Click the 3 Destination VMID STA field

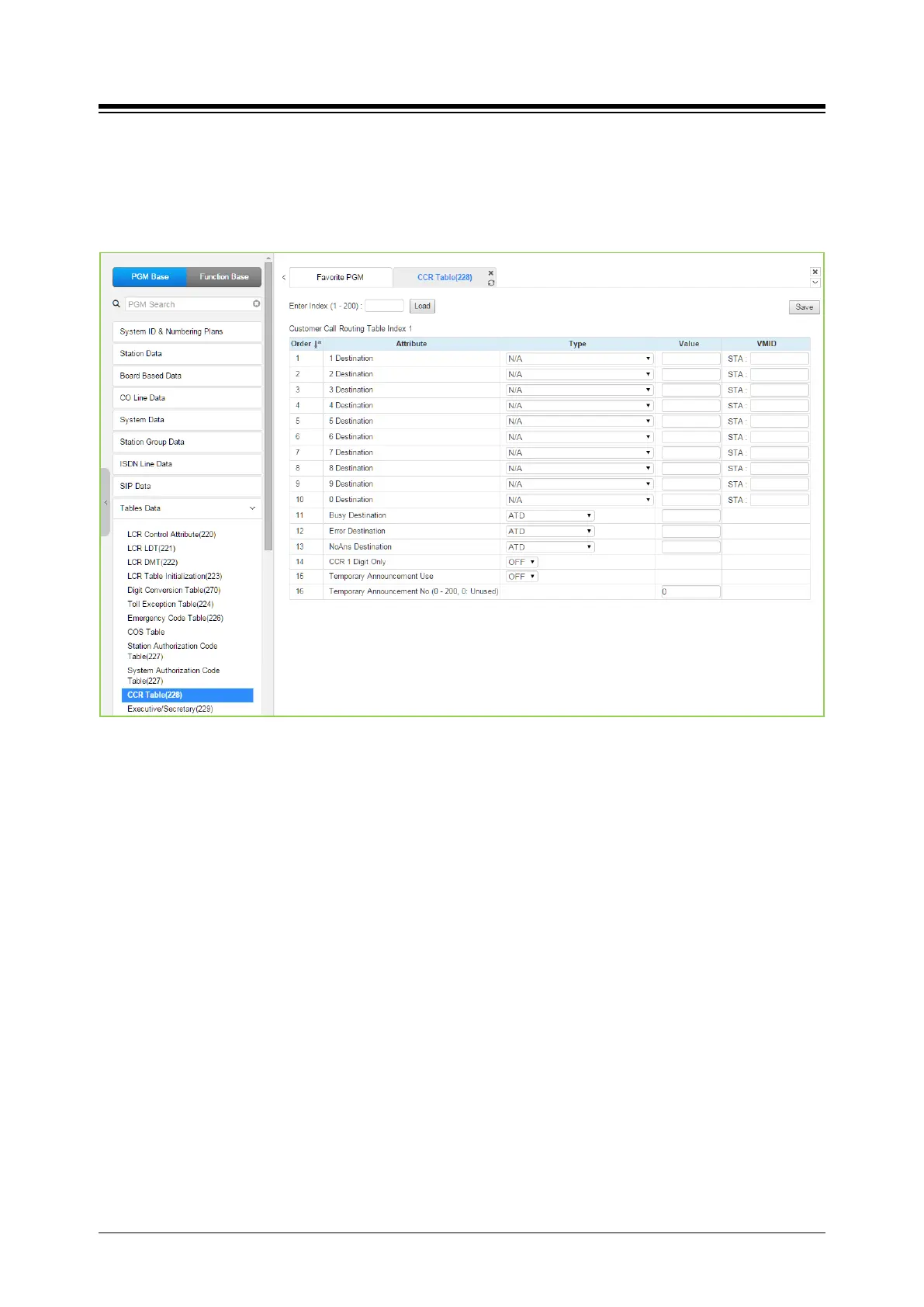tap(779, 390)
